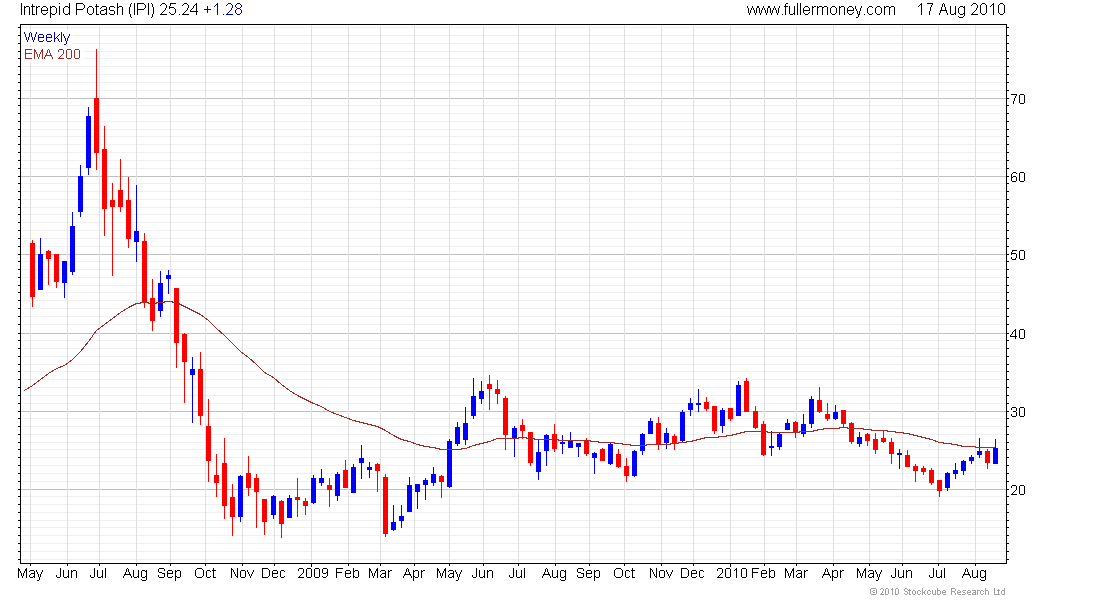The width and height of the screenshot is (1100, 600).
Task: Click the 60 price axis label
Action: pyautogui.click(x=1017, y=178)
